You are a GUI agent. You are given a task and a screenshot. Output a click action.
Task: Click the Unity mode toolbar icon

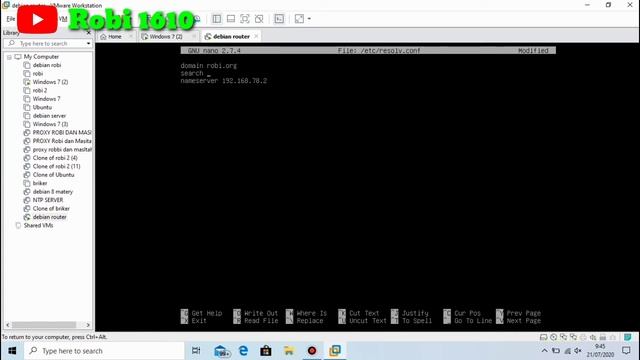(259, 19)
